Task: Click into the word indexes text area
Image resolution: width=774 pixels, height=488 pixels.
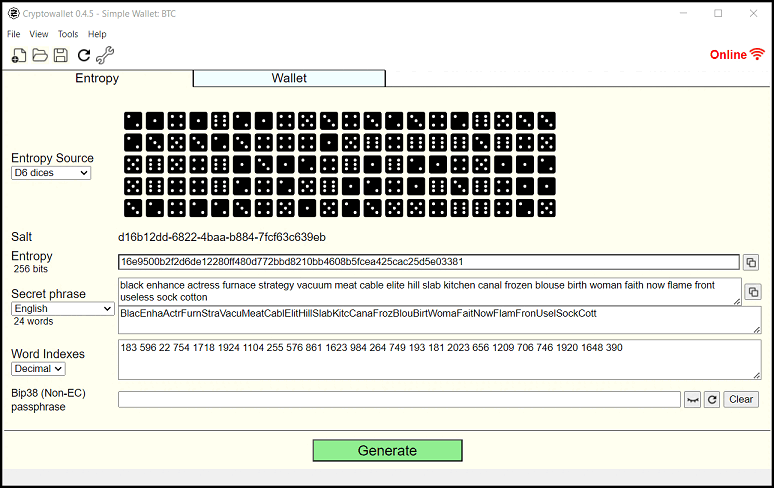Action: (x=439, y=359)
